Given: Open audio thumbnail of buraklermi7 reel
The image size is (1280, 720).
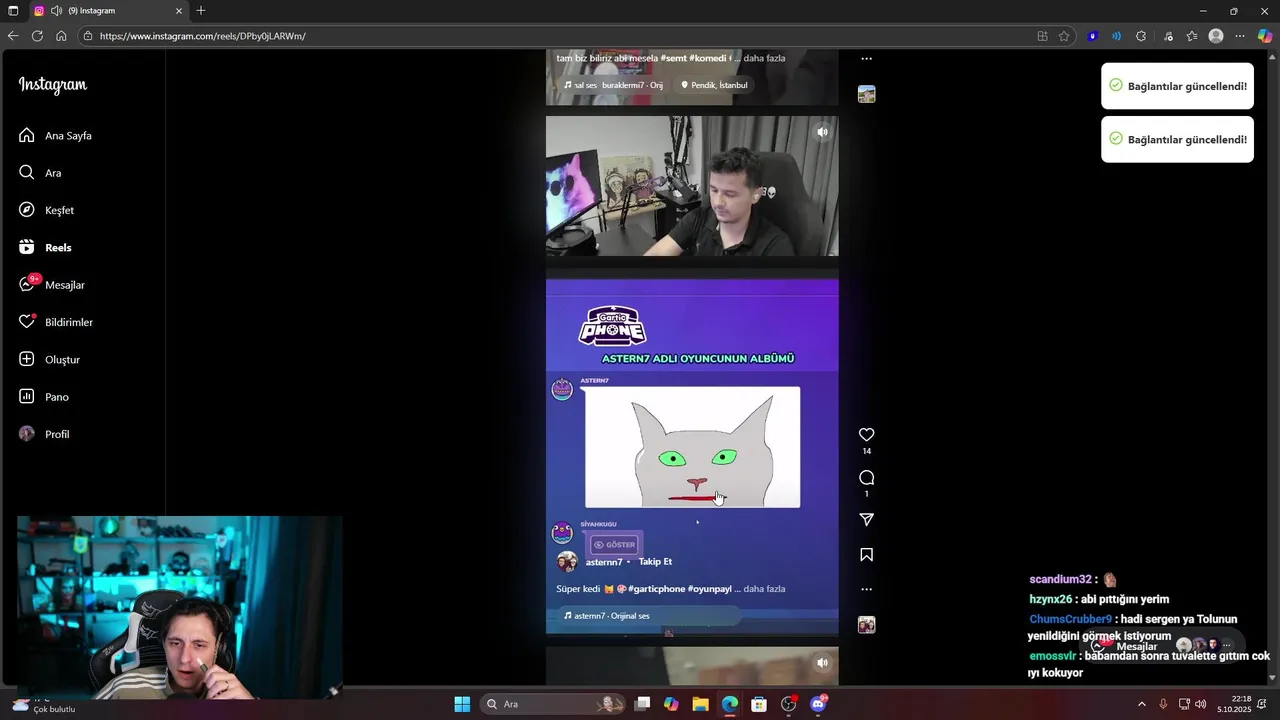Looking at the screenshot, I should click(867, 94).
